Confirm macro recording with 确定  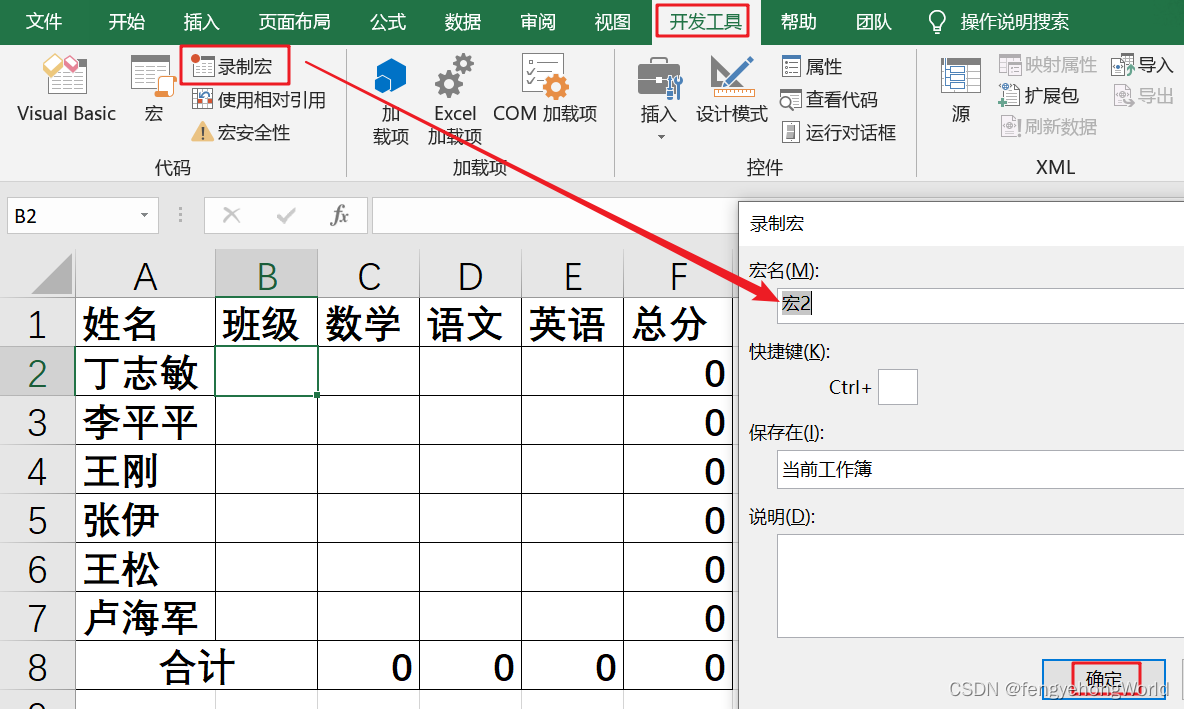tap(1103, 679)
